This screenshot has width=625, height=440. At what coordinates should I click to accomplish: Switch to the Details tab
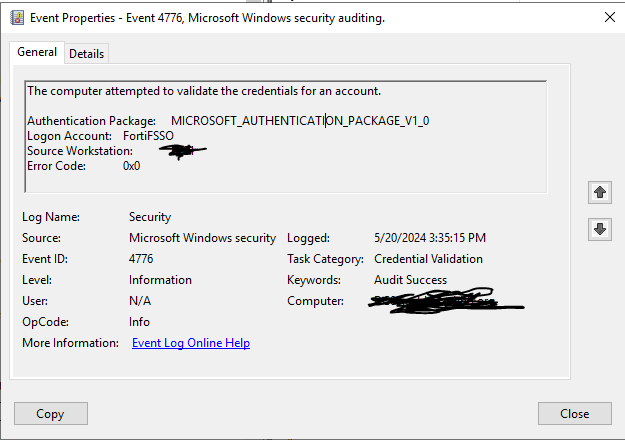pos(86,53)
